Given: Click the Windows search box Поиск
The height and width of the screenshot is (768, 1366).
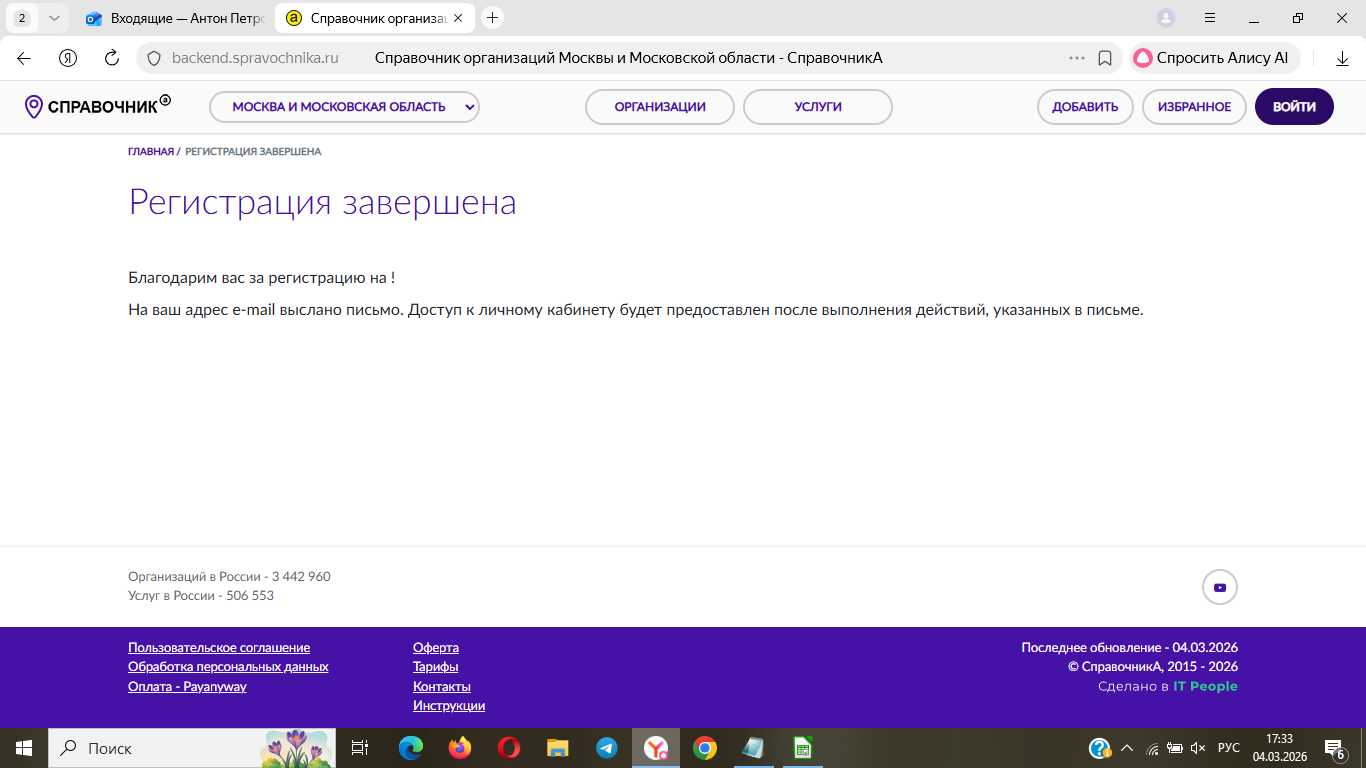Looking at the screenshot, I should (192, 748).
